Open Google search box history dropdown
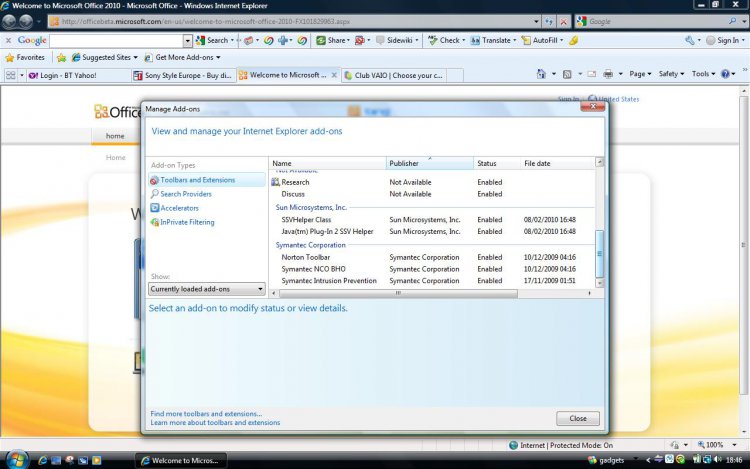The height and width of the screenshot is (469, 750). 744,22
